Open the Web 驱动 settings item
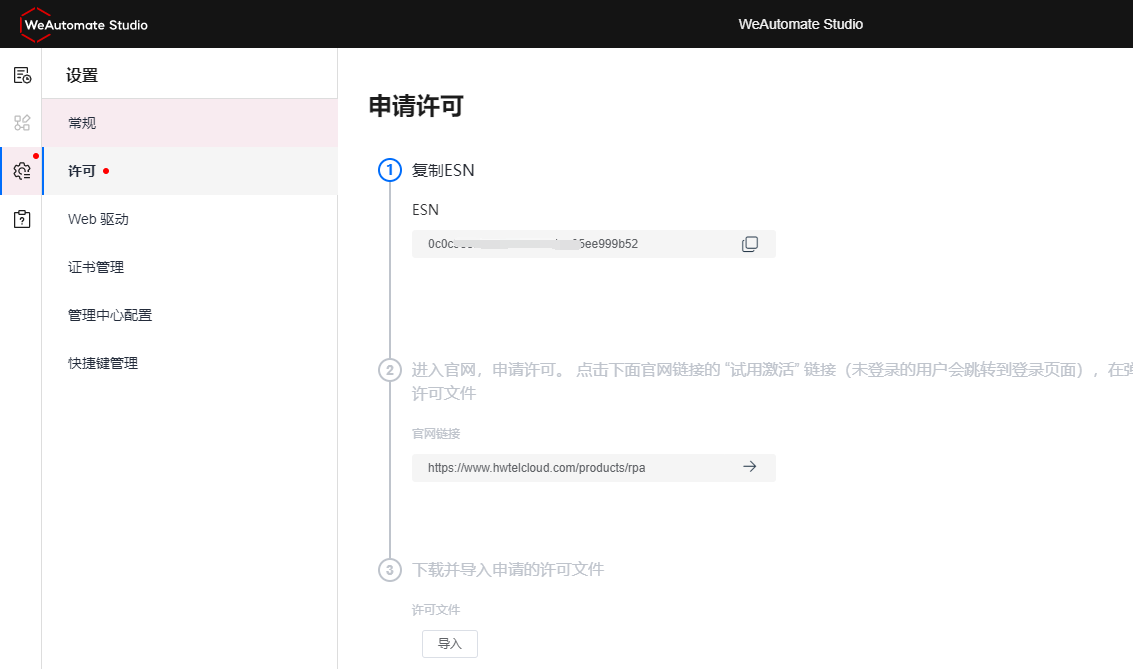This screenshot has height=669, width=1133. click(189, 219)
